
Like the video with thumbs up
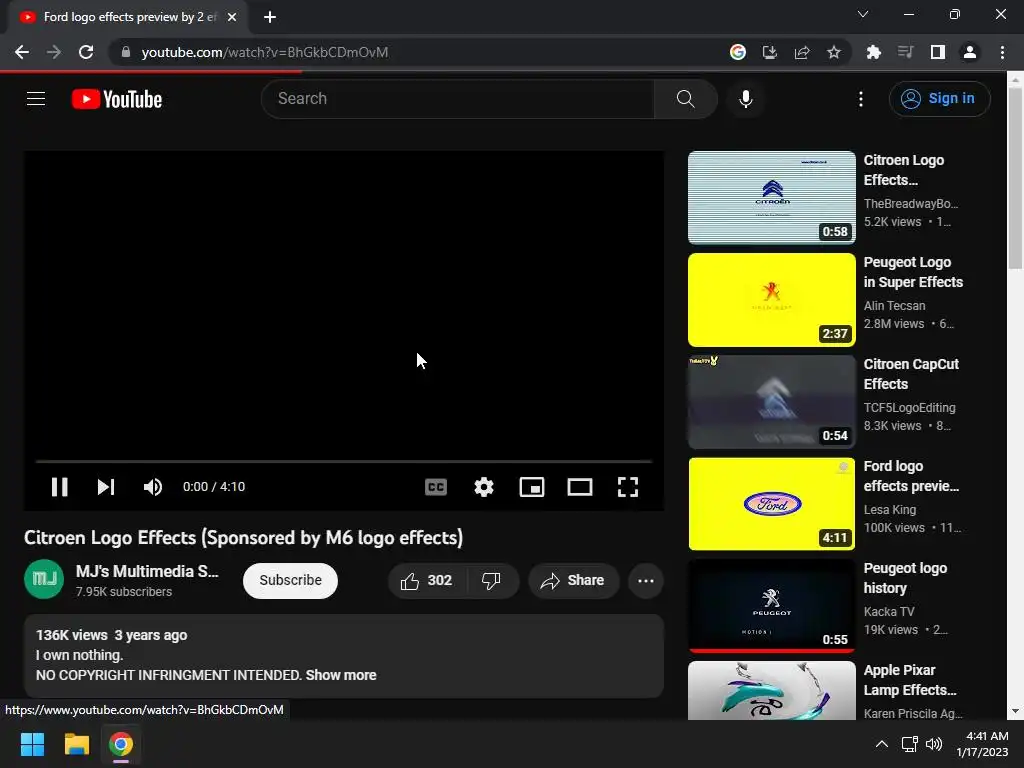(428, 581)
